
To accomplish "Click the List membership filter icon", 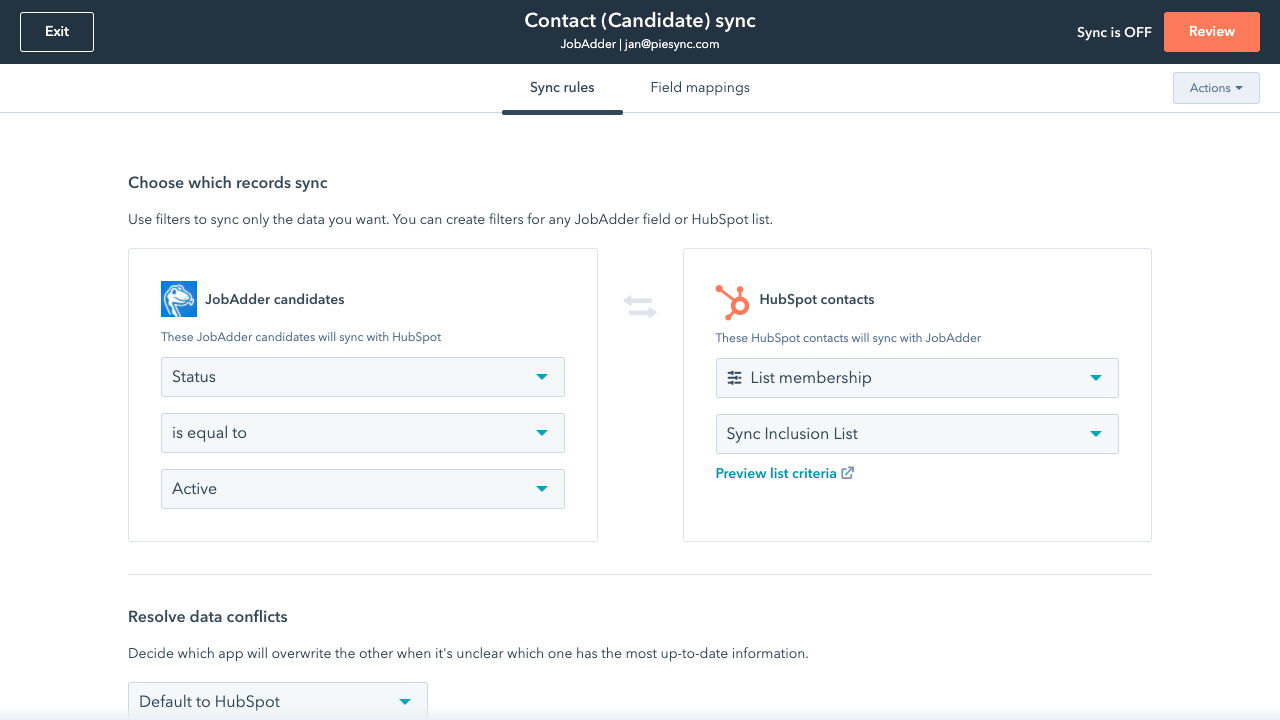I will coord(734,378).
